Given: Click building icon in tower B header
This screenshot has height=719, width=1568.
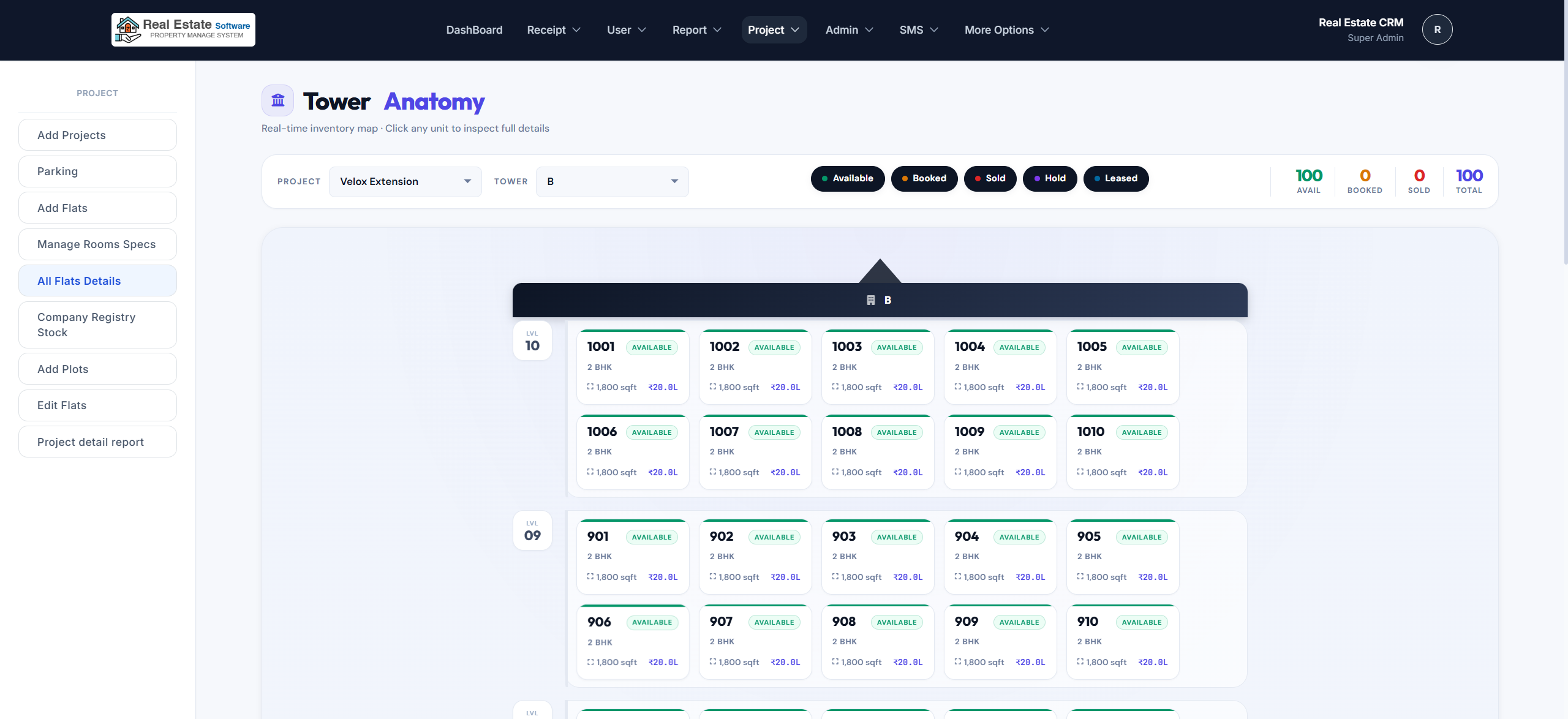Looking at the screenshot, I should tap(870, 300).
